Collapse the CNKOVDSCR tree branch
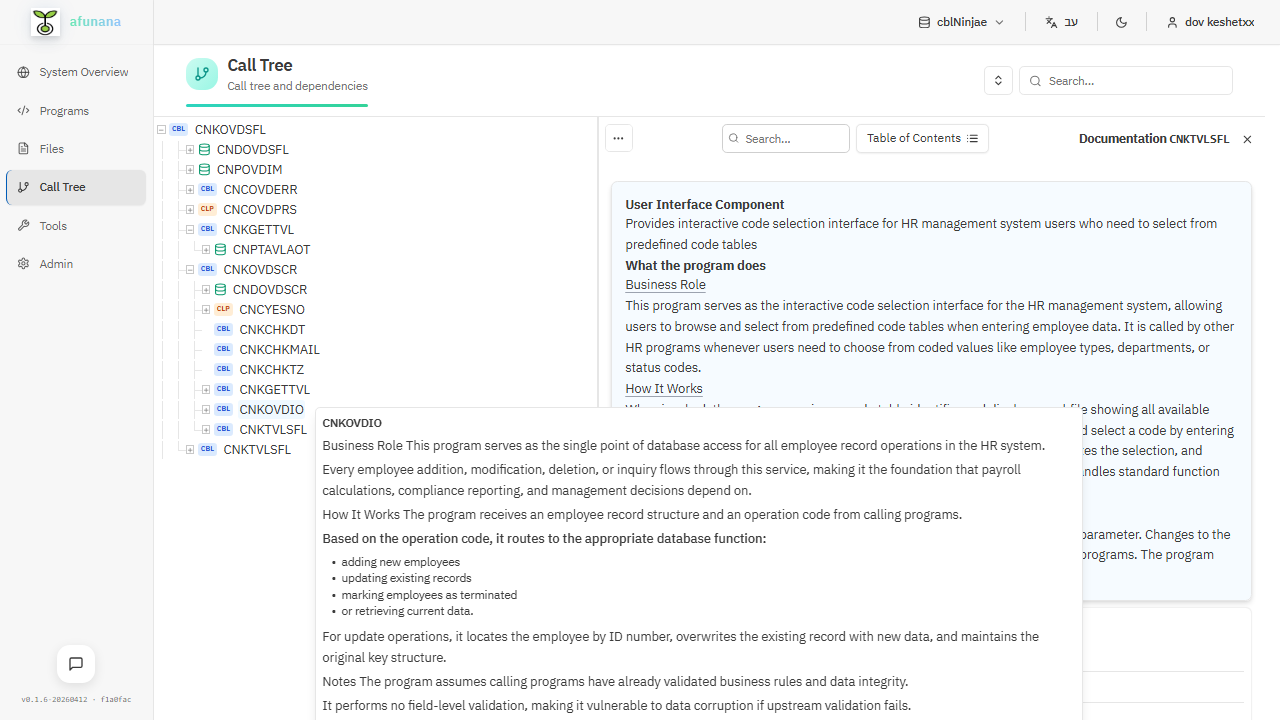 [189, 269]
